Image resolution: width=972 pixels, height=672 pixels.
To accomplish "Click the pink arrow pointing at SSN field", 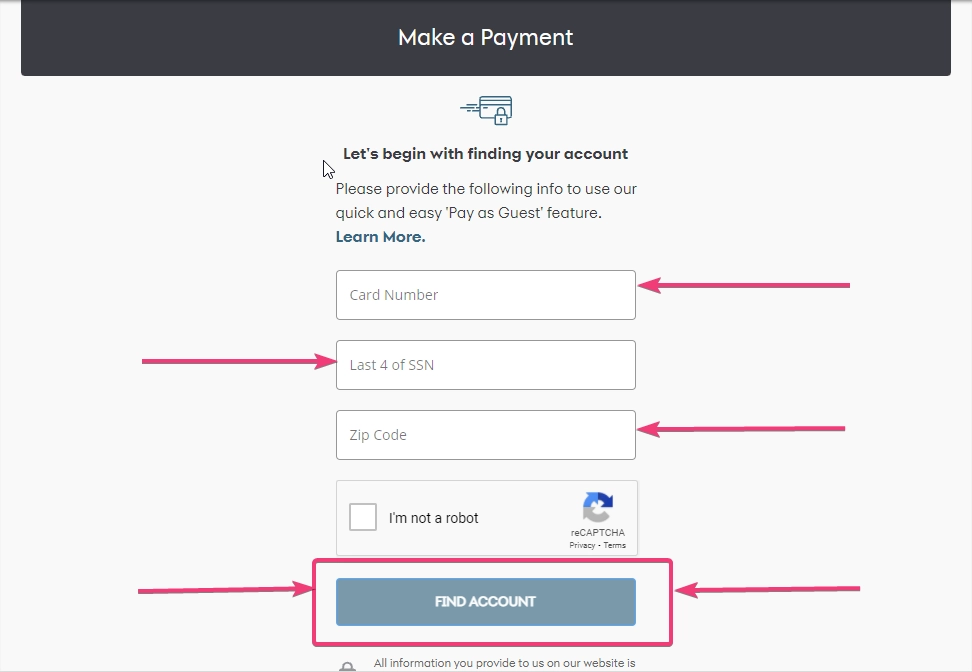I will [239, 361].
